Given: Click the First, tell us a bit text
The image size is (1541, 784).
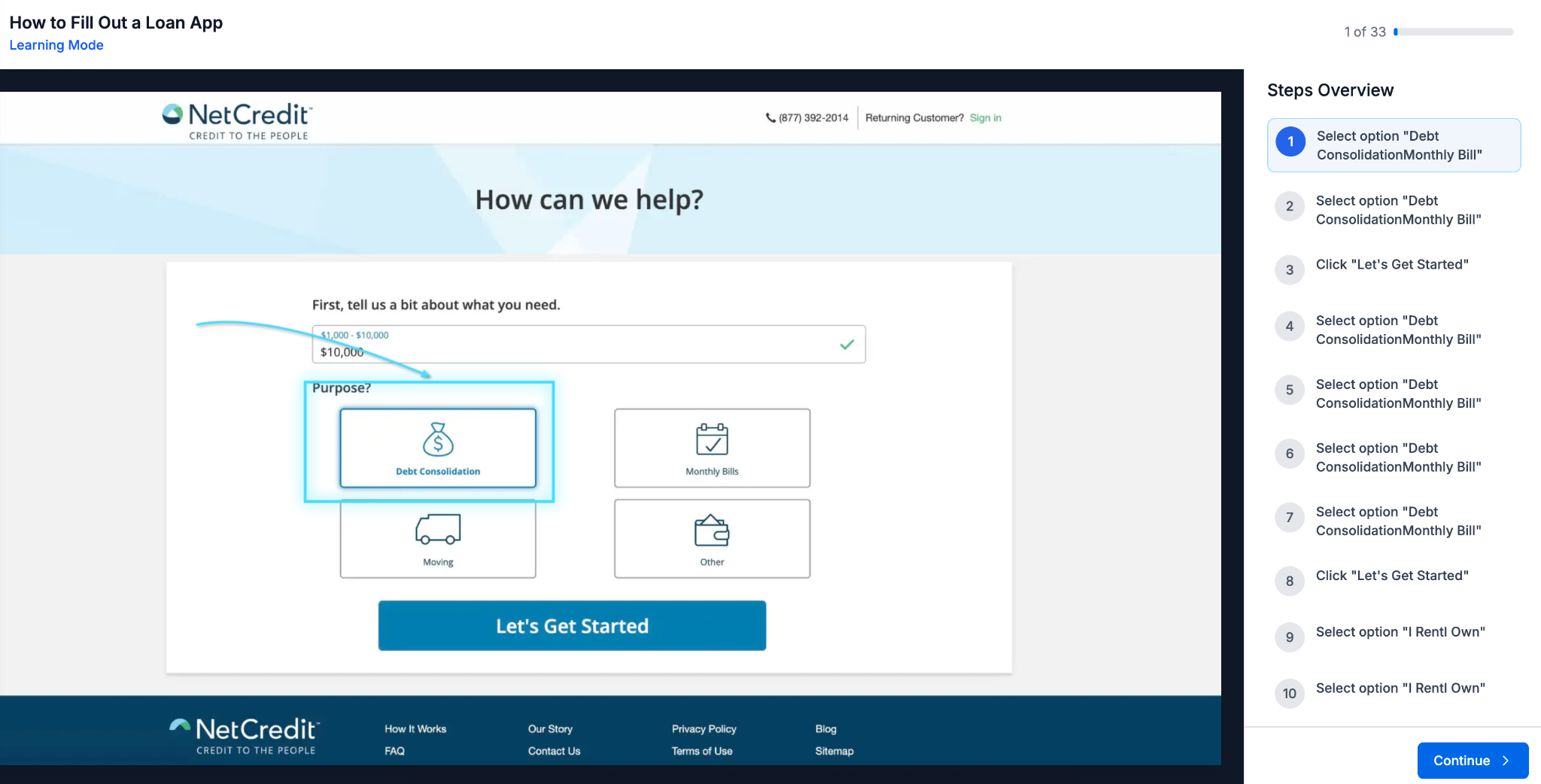Looking at the screenshot, I should click(436, 305).
